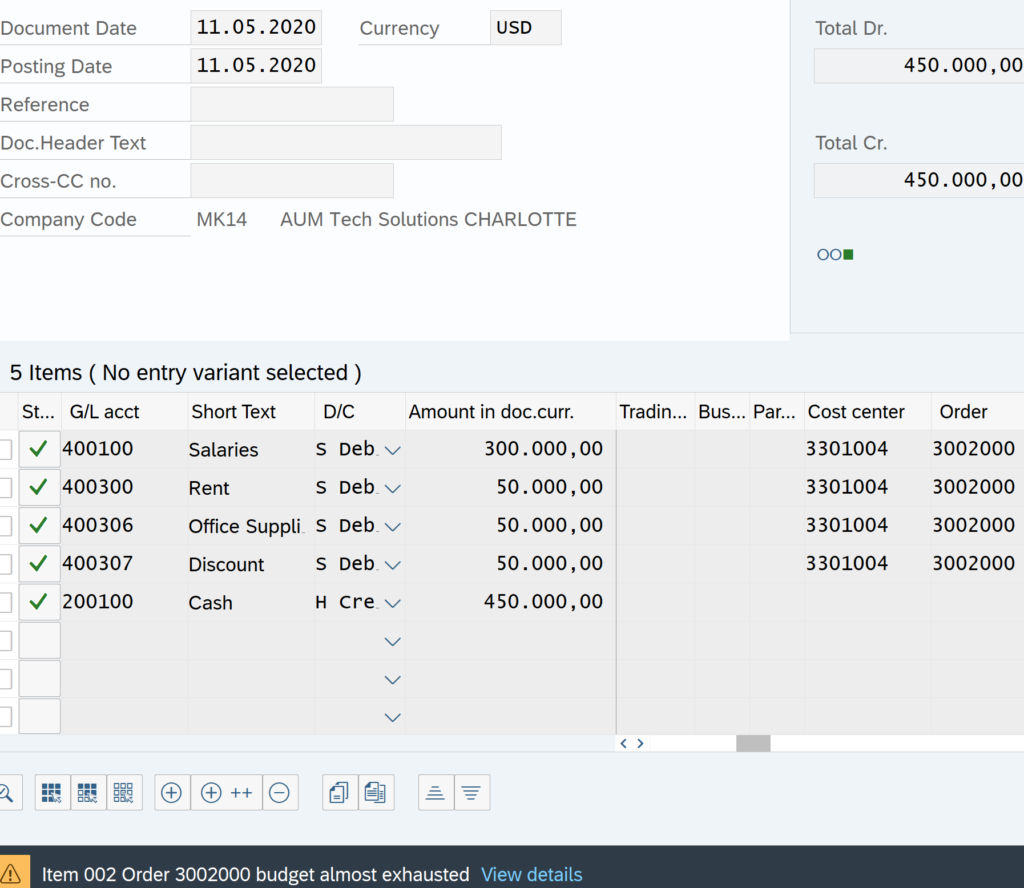Click the Total Cr. amount field
This screenshot has height=888, width=1024.
click(919, 180)
